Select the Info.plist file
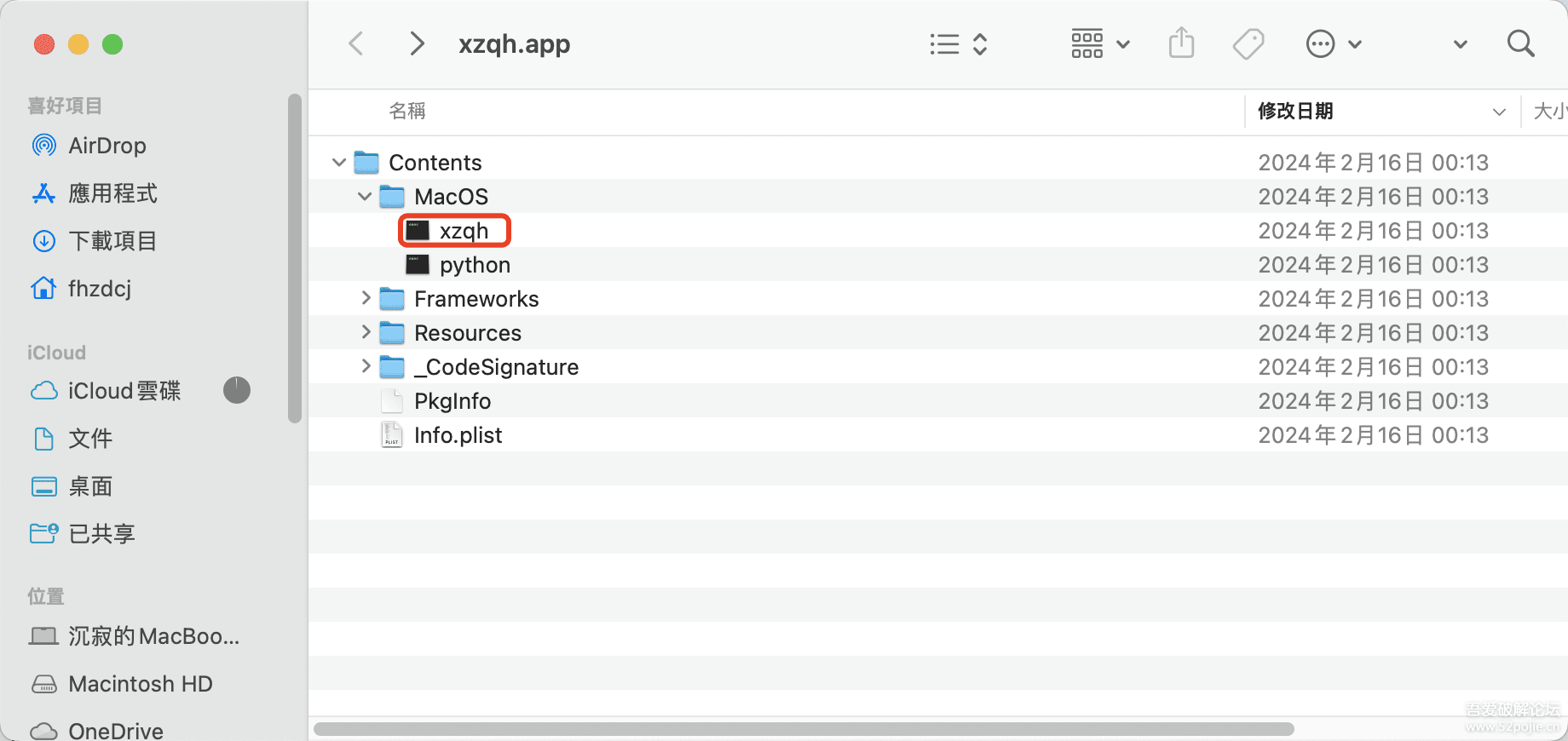The width and height of the screenshot is (1568, 741). pyautogui.click(x=458, y=435)
